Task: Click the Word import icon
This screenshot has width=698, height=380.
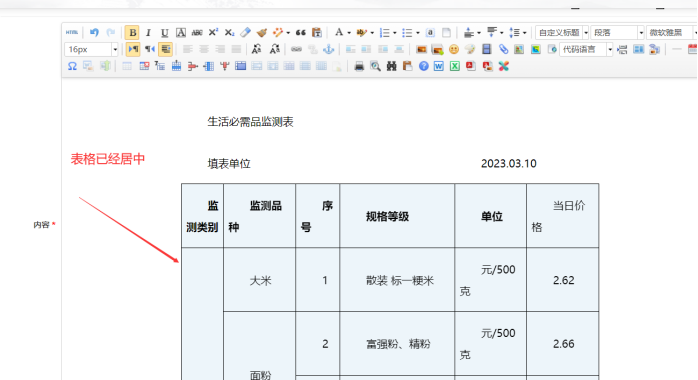Action: tap(438, 66)
